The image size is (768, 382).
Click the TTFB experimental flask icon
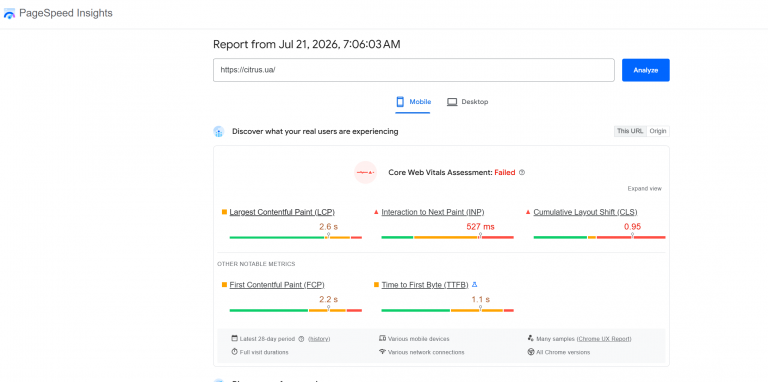474,285
